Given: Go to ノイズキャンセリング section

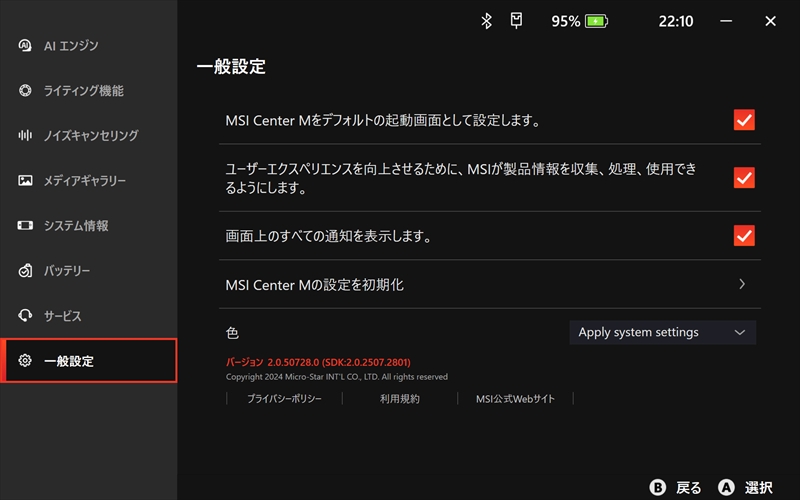Looking at the screenshot, I should pyautogui.click(x=91, y=135).
